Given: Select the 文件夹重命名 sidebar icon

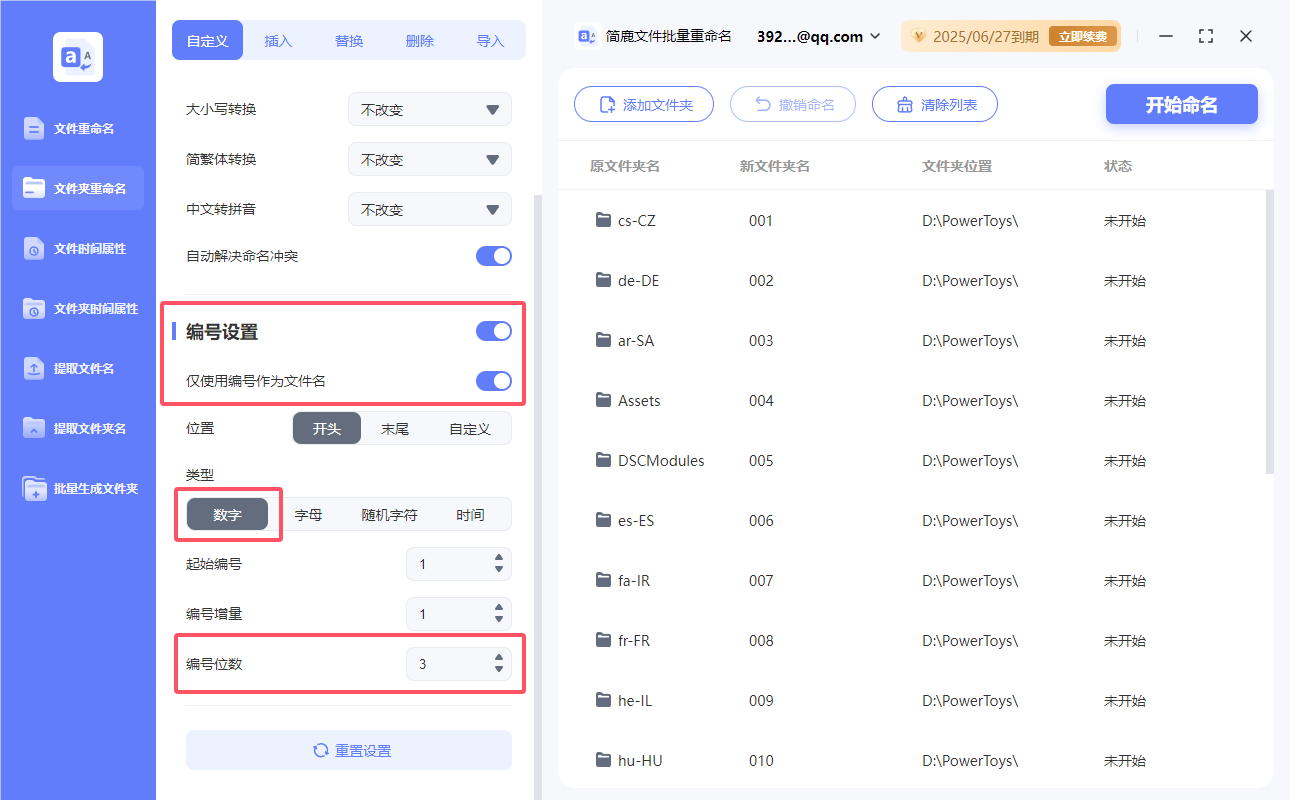Looking at the screenshot, I should pyautogui.click(x=77, y=188).
